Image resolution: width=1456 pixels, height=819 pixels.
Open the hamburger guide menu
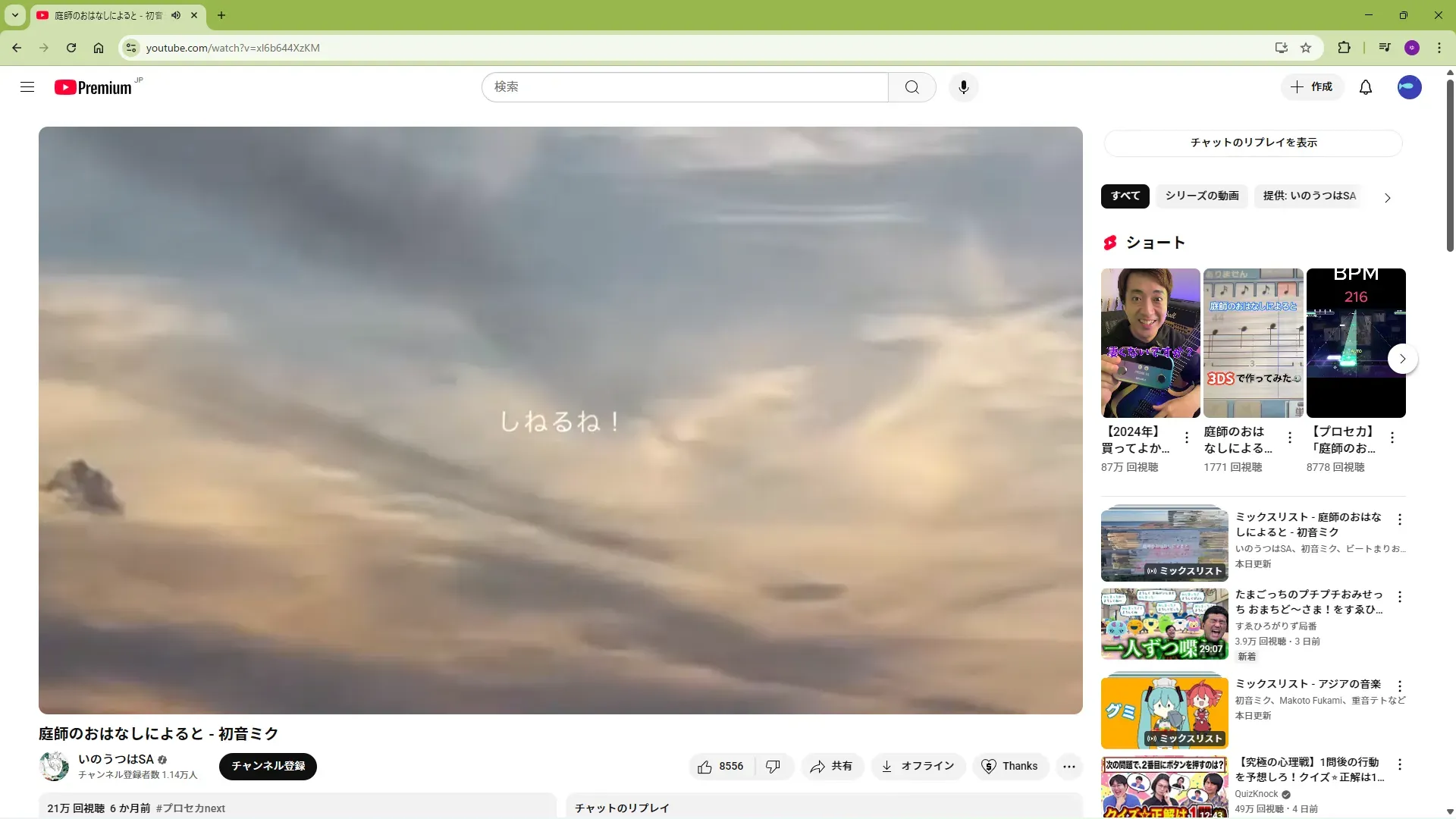(x=27, y=87)
